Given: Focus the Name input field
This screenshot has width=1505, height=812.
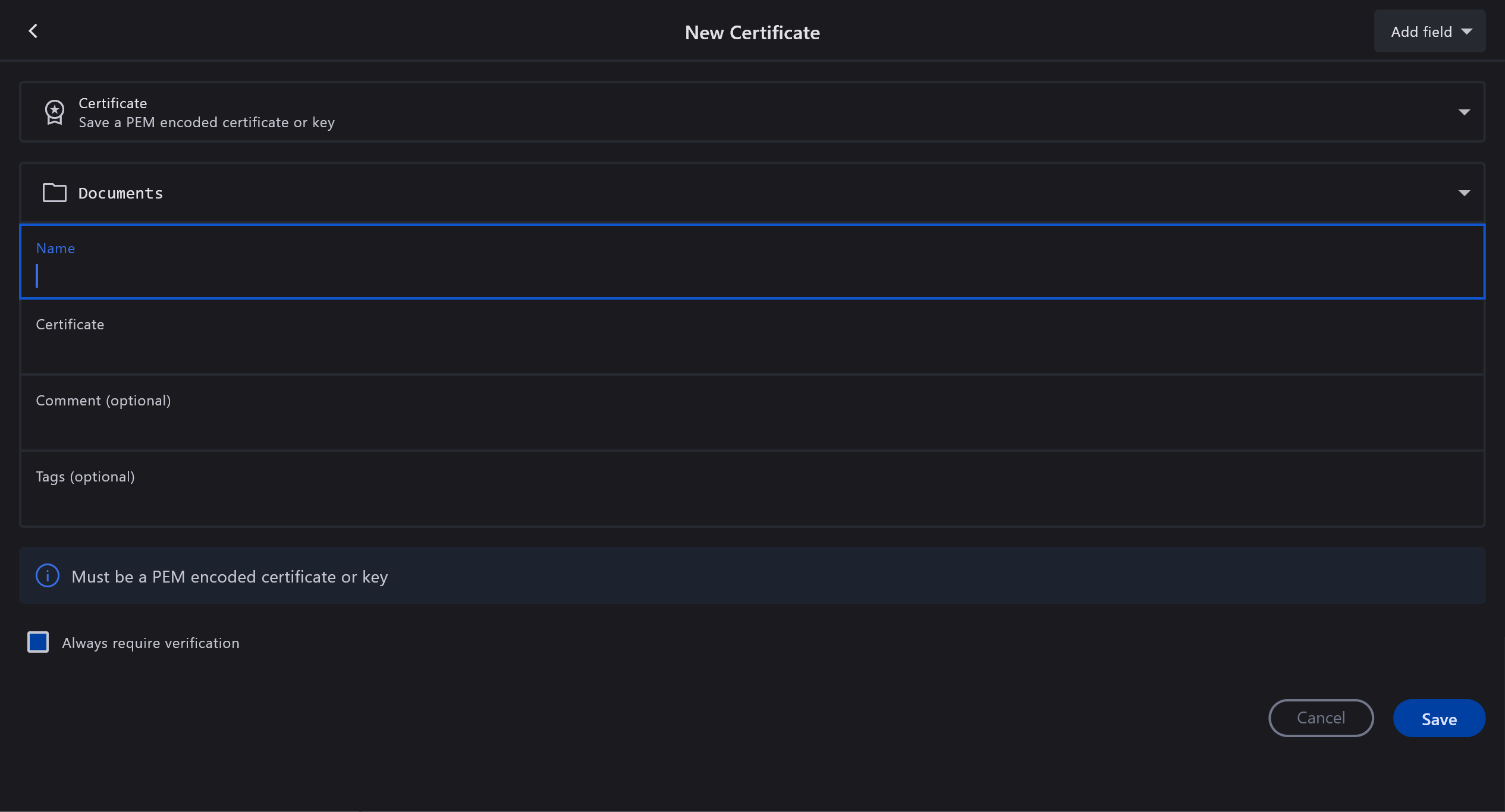Looking at the screenshot, I should point(752,275).
